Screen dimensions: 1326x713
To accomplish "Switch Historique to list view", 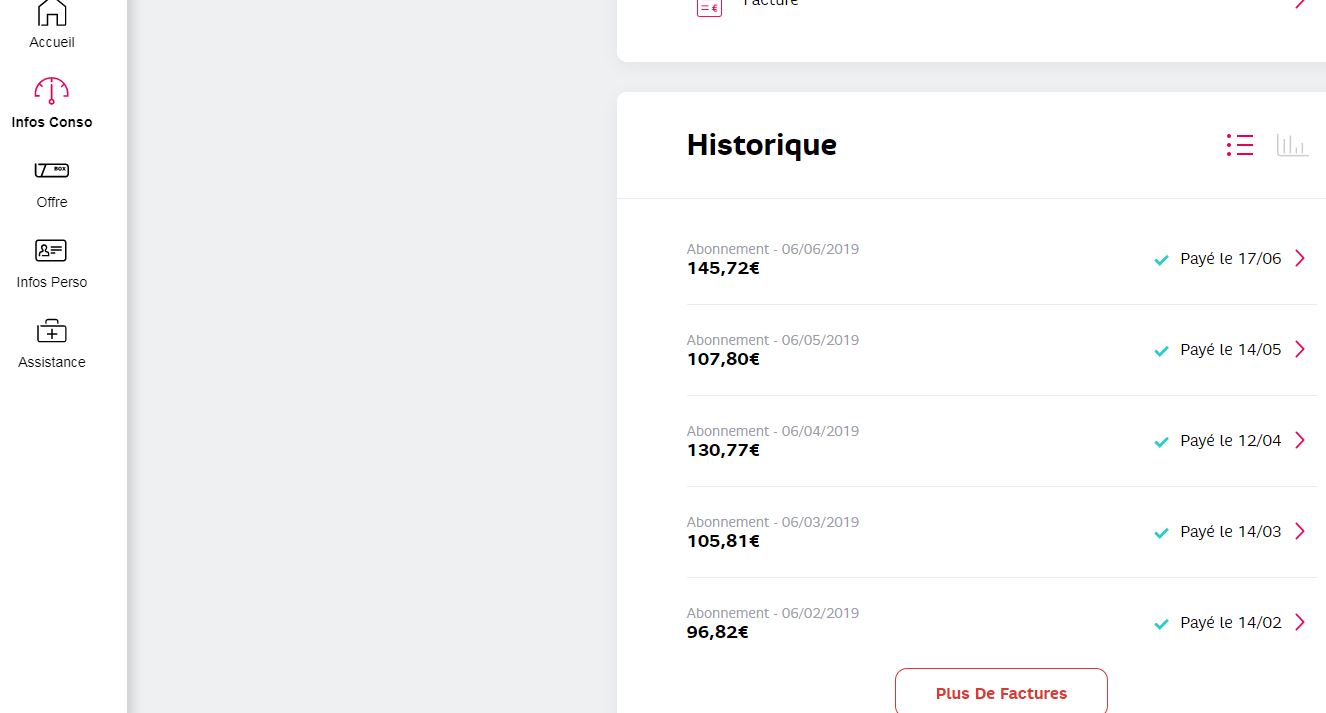I will click(x=1240, y=145).
